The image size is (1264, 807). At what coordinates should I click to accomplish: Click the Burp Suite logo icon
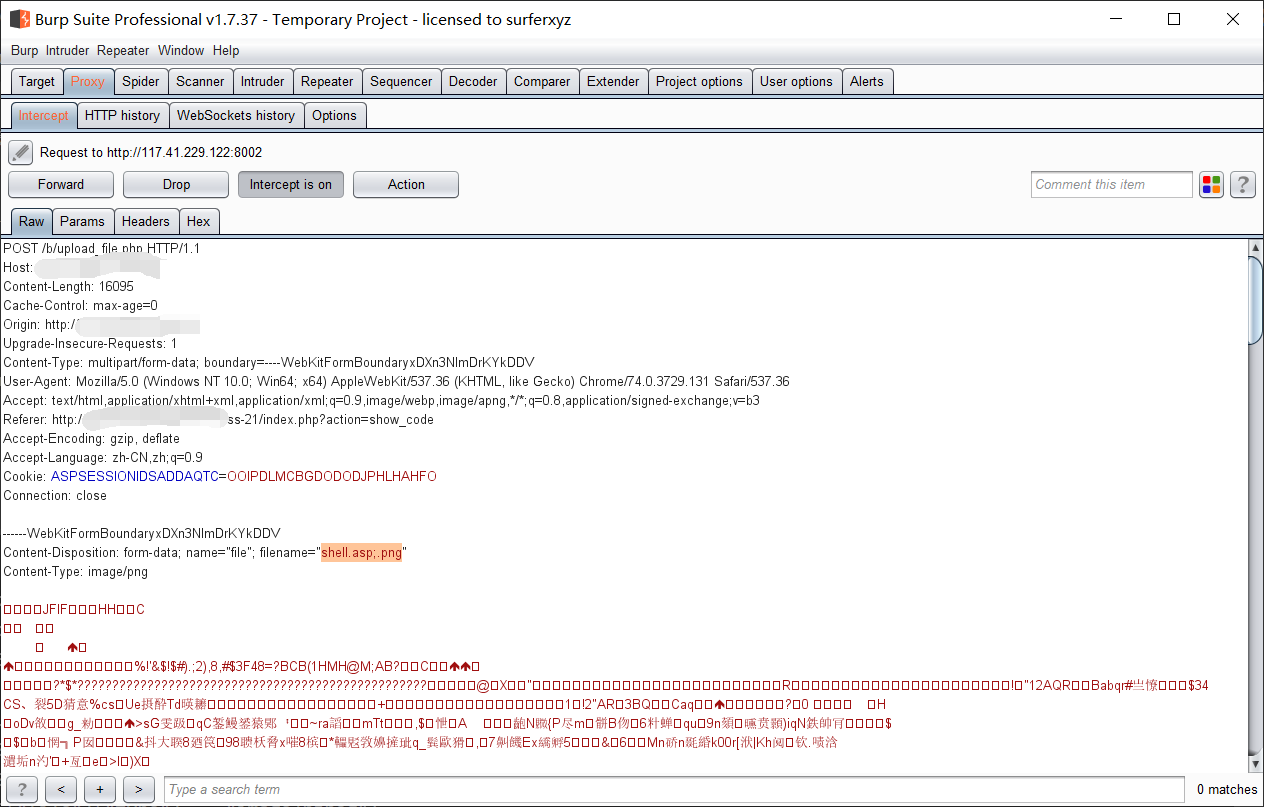tap(19, 19)
